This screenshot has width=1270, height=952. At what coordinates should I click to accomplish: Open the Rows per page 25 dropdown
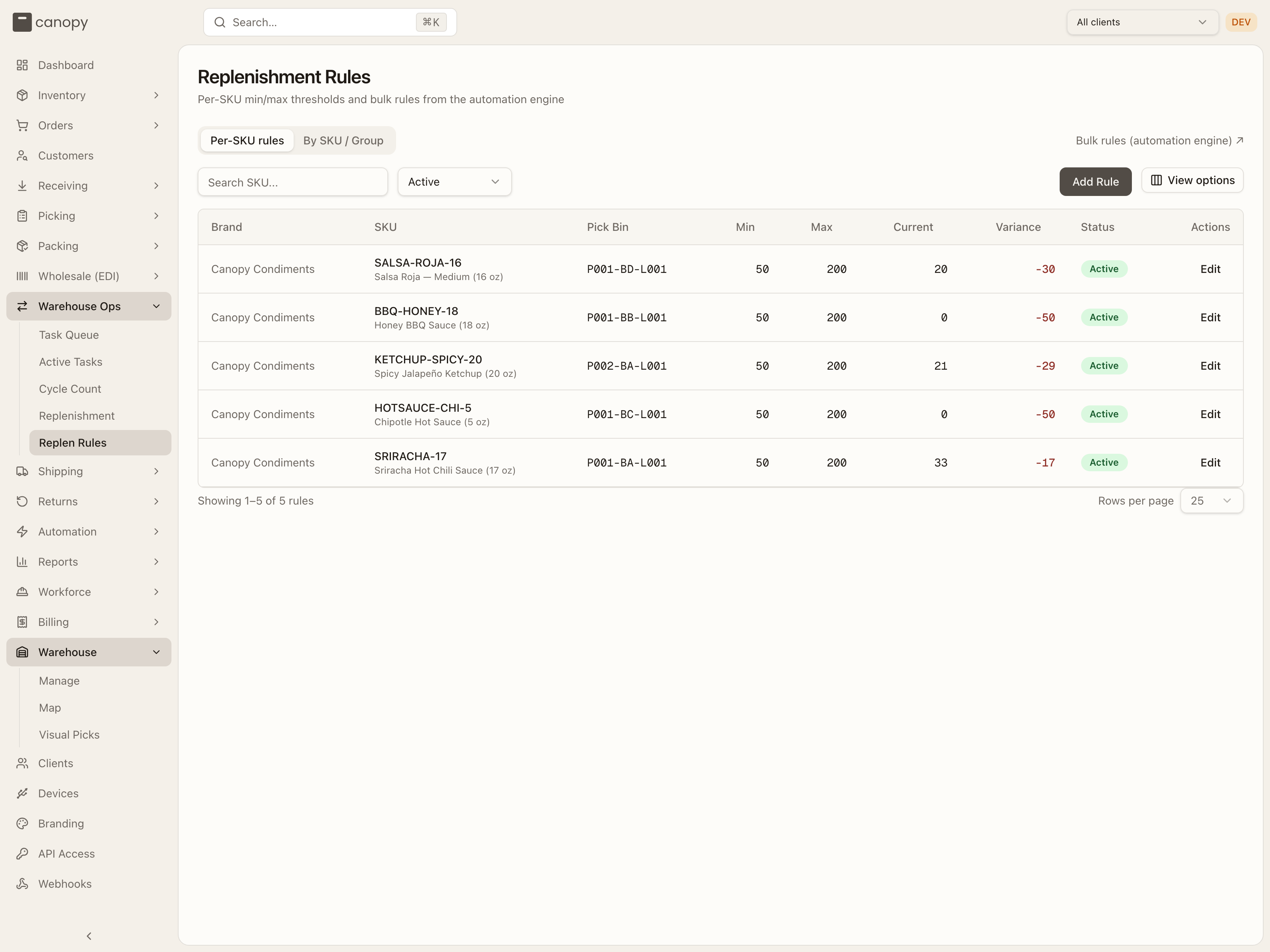tap(1211, 501)
